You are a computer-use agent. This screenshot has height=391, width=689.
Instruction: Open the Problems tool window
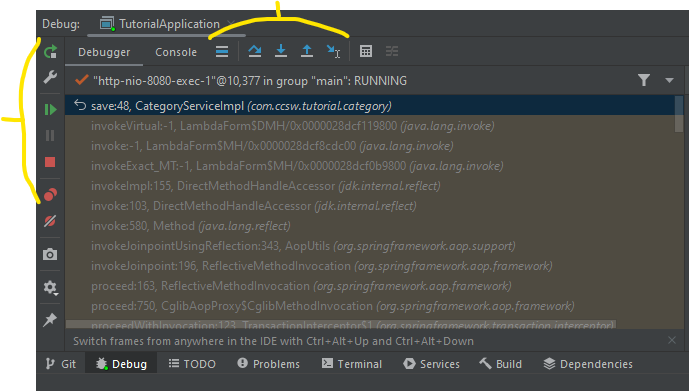click(268, 364)
